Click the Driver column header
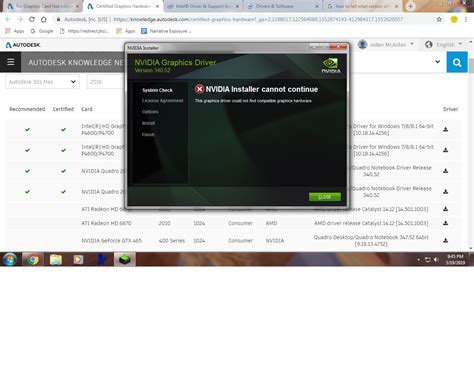474x385 pixels. [x=450, y=109]
